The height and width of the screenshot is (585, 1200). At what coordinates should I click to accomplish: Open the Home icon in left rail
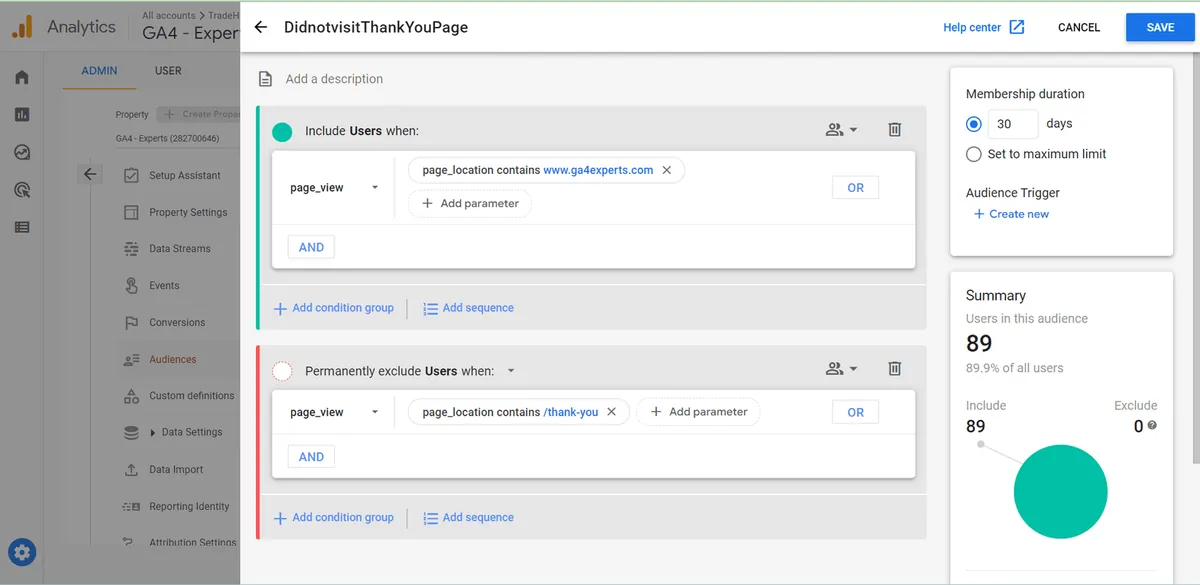(22, 77)
